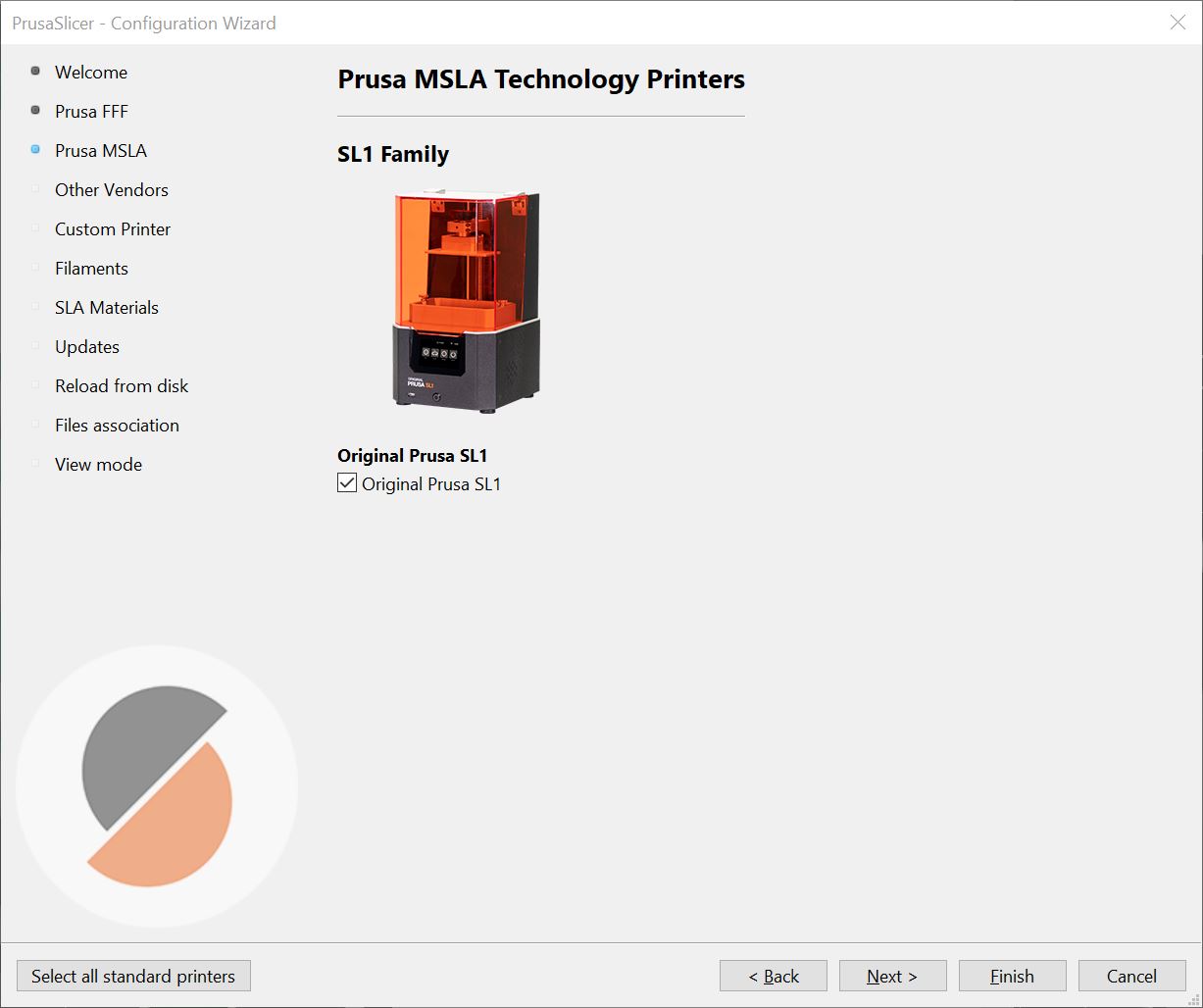1203x1008 pixels.
Task: Proceed with the Next button
Action: pos(893,976)
